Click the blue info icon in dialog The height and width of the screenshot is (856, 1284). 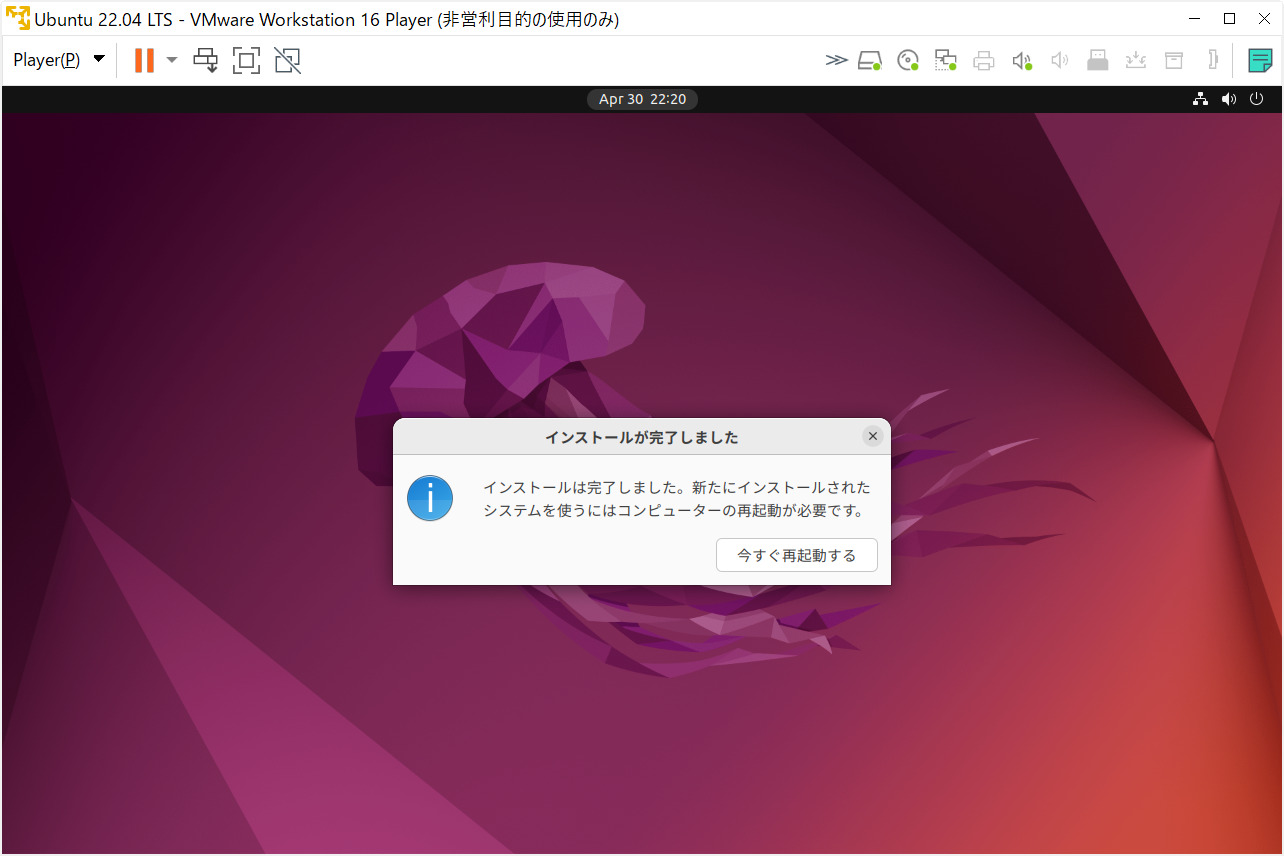[430, 498]
